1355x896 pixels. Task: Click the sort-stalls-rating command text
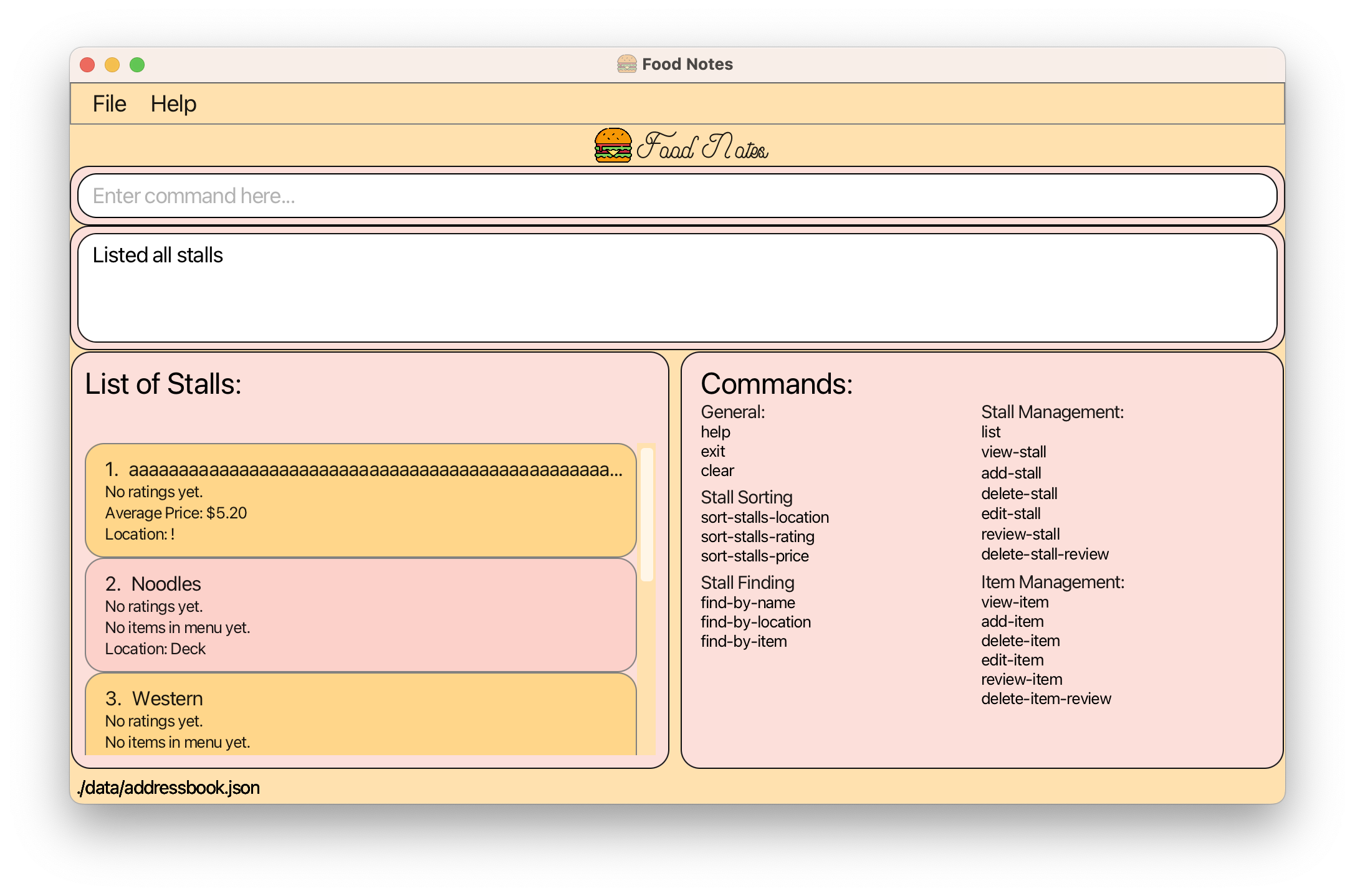point(757,536)
